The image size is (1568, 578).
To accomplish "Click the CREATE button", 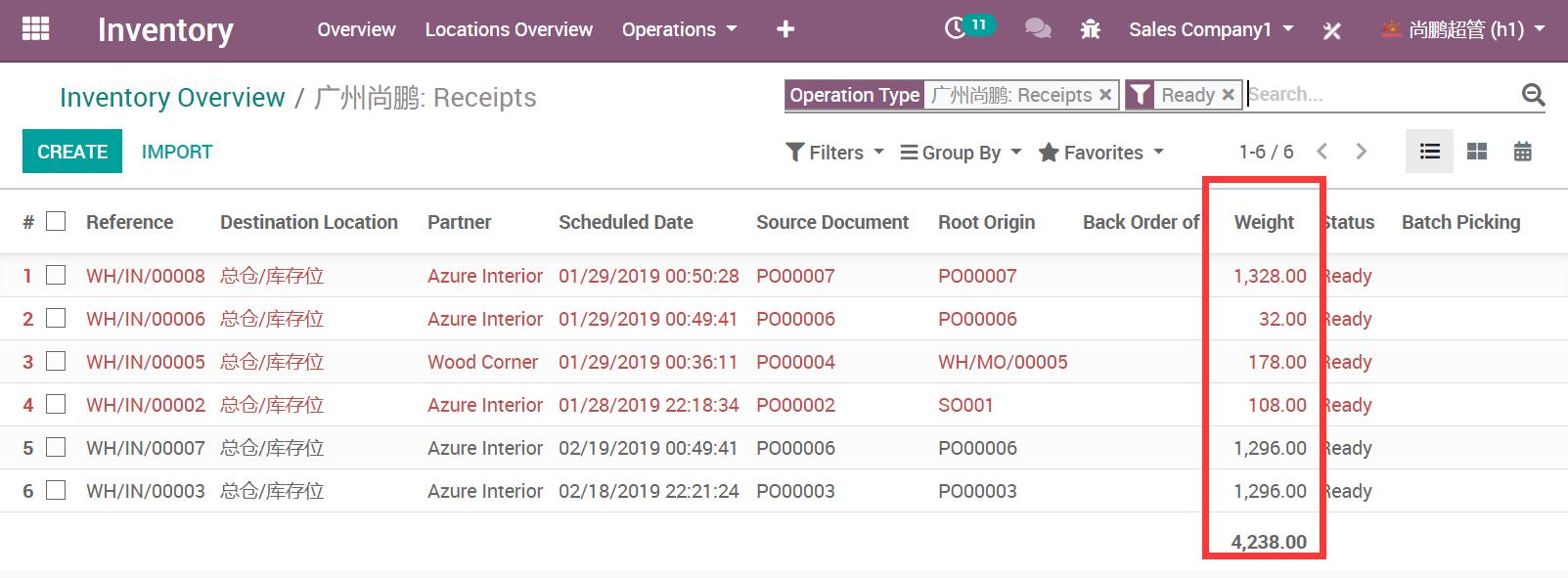I will [x=72, y=152].
